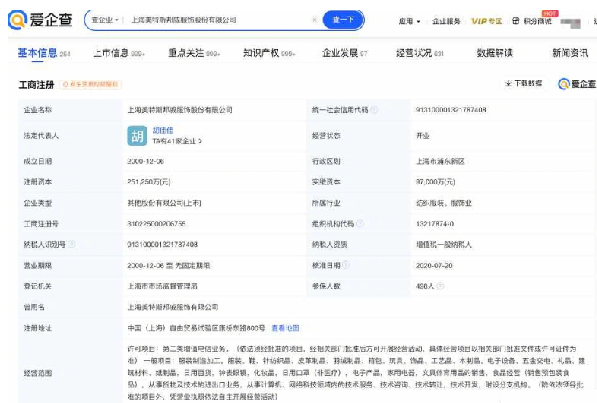Click the help icon beside 核准日期
Image resolution: width=597 pixels, height=403 pixels.
click(346, 265)
